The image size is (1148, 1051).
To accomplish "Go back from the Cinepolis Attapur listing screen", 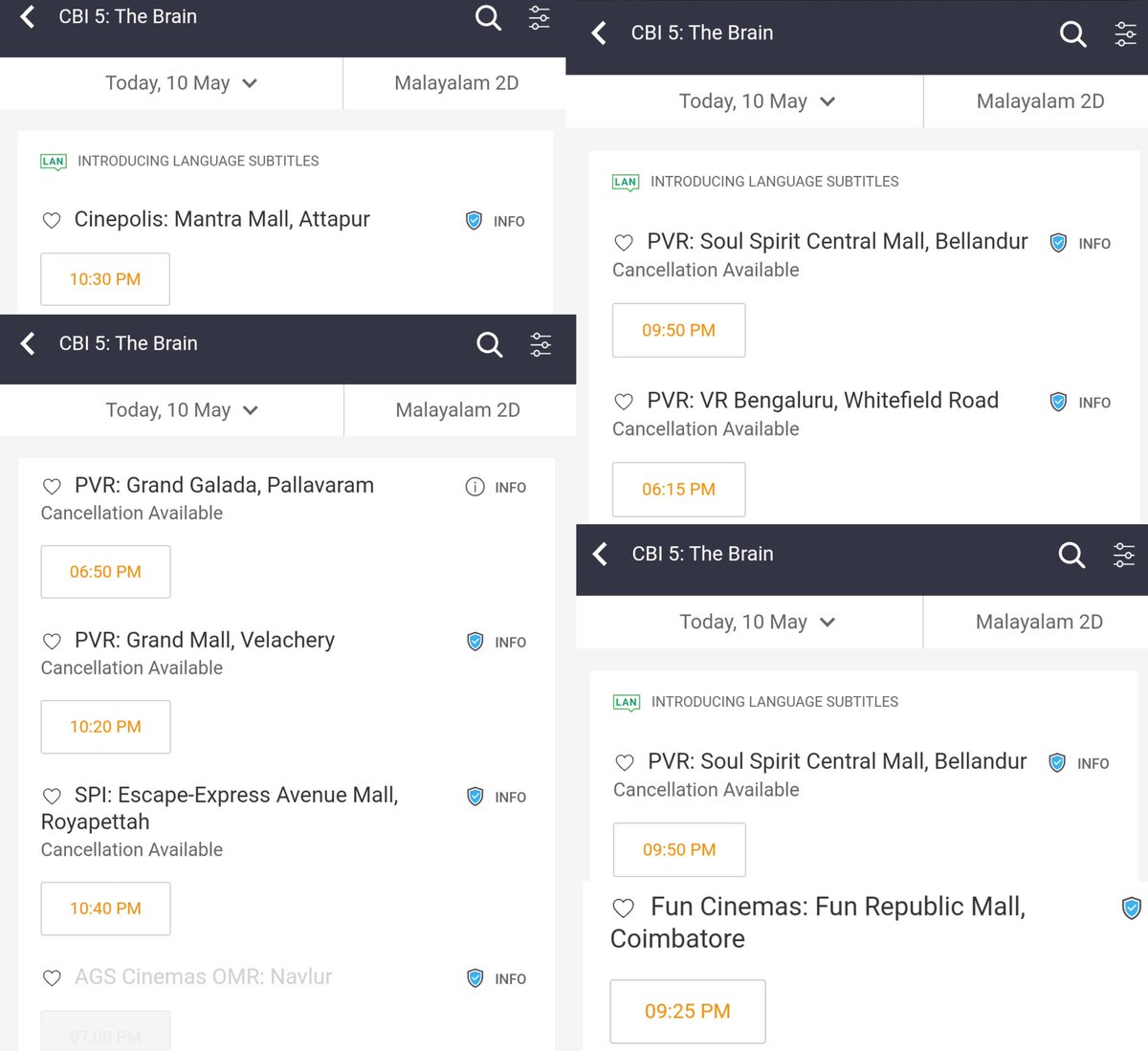I will point(28,16).
